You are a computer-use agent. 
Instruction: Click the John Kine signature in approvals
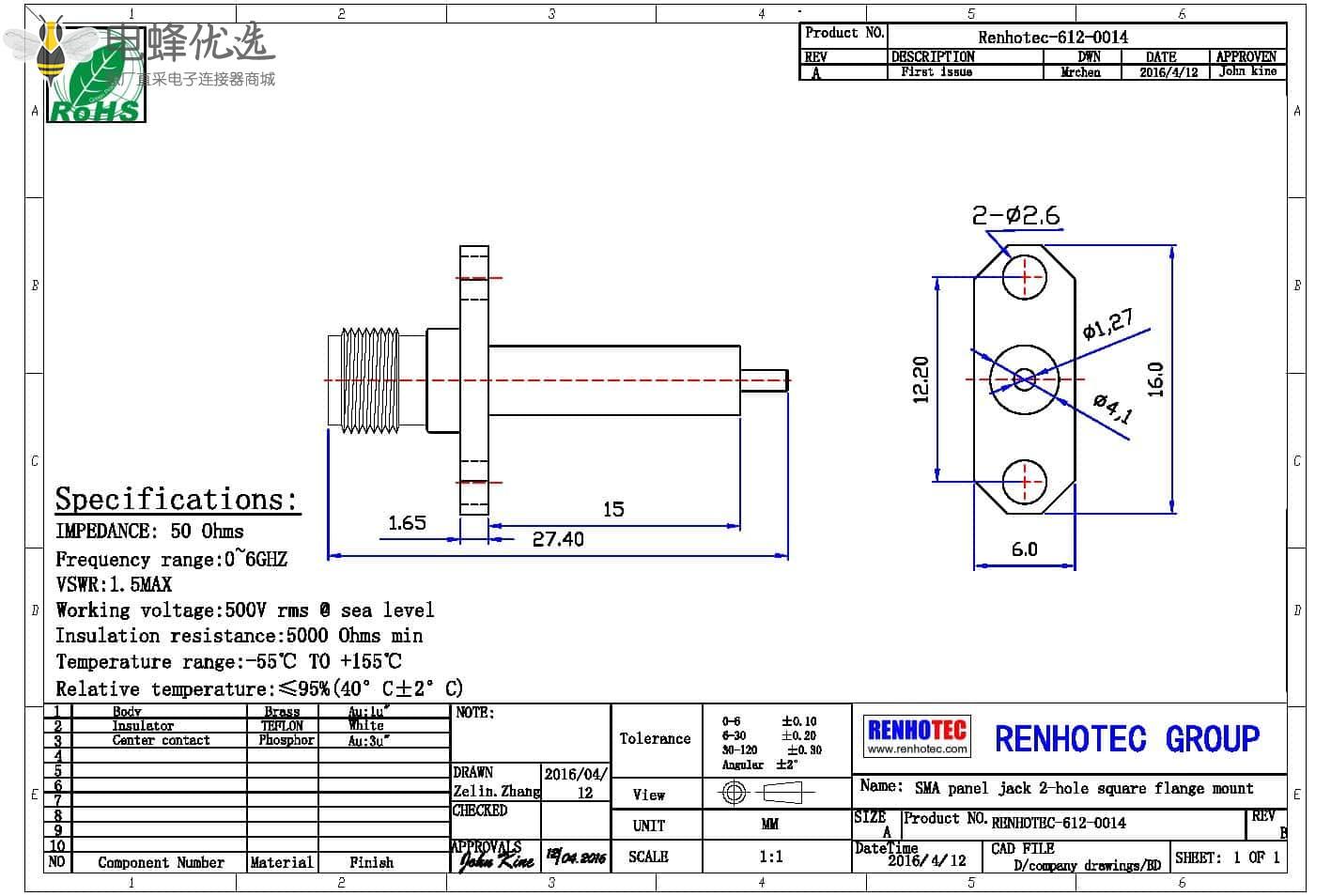pos(496,859)
